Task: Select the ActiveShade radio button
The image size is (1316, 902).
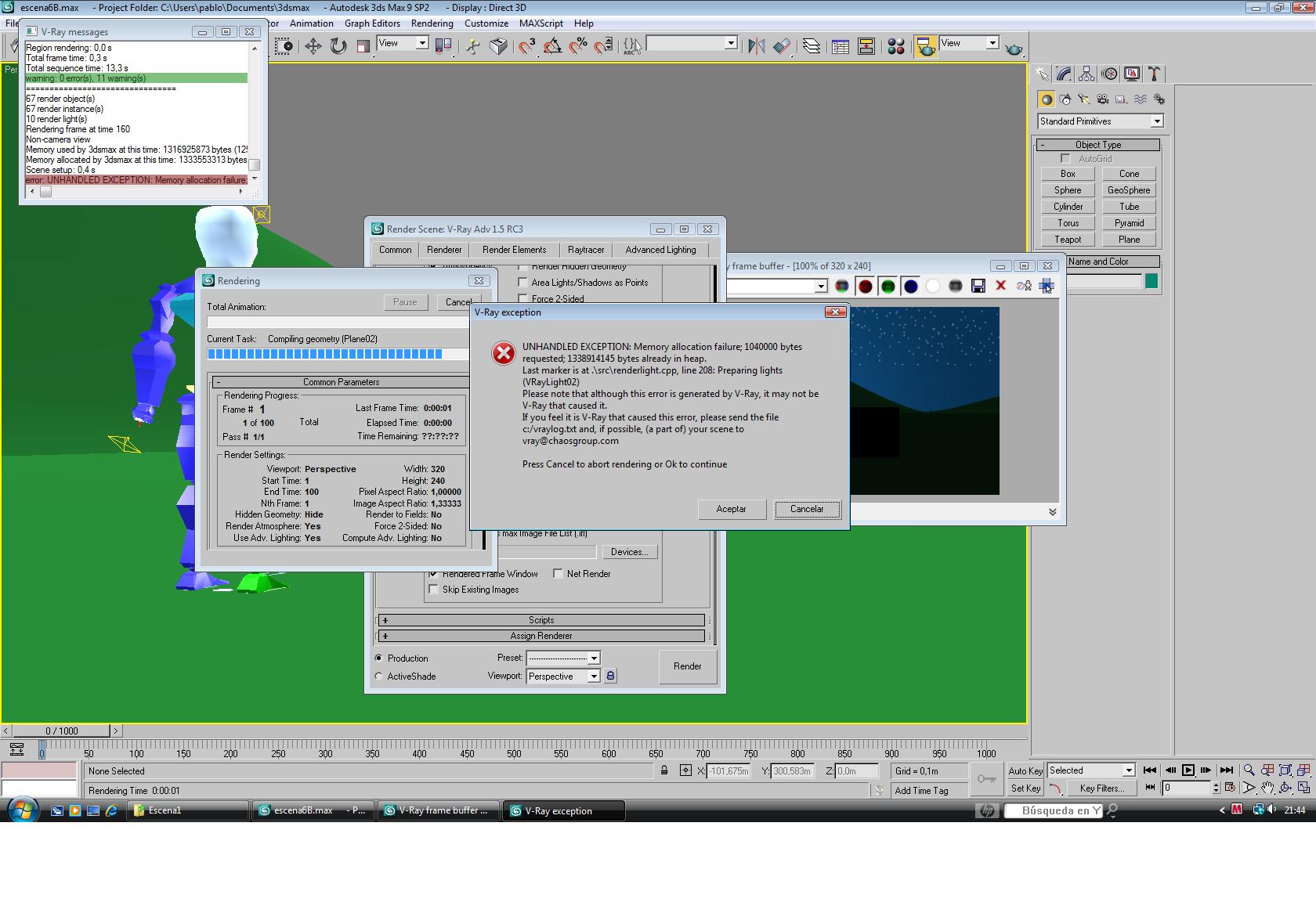Action: point(379,676)
